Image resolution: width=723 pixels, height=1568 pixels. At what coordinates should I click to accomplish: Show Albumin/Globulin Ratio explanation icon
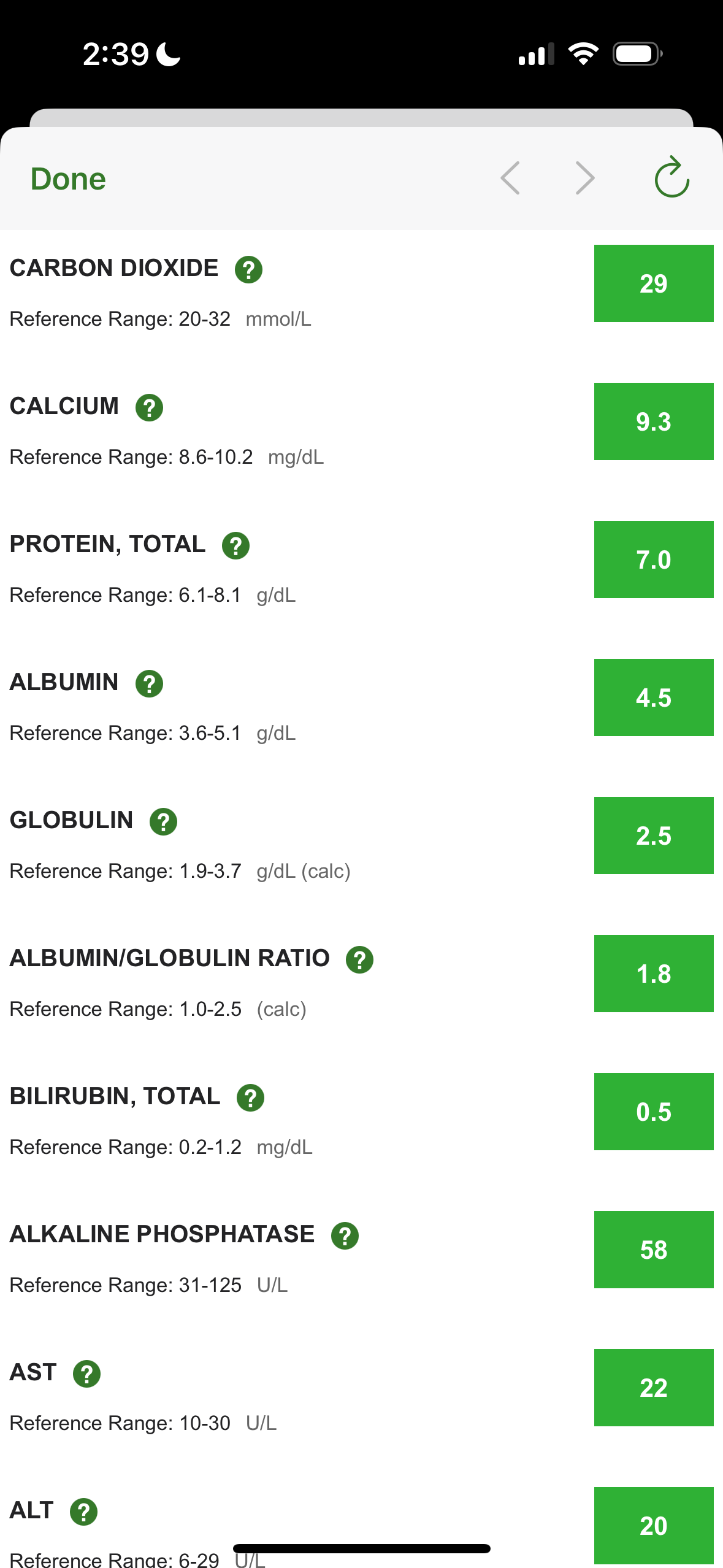tap(359, 959)
